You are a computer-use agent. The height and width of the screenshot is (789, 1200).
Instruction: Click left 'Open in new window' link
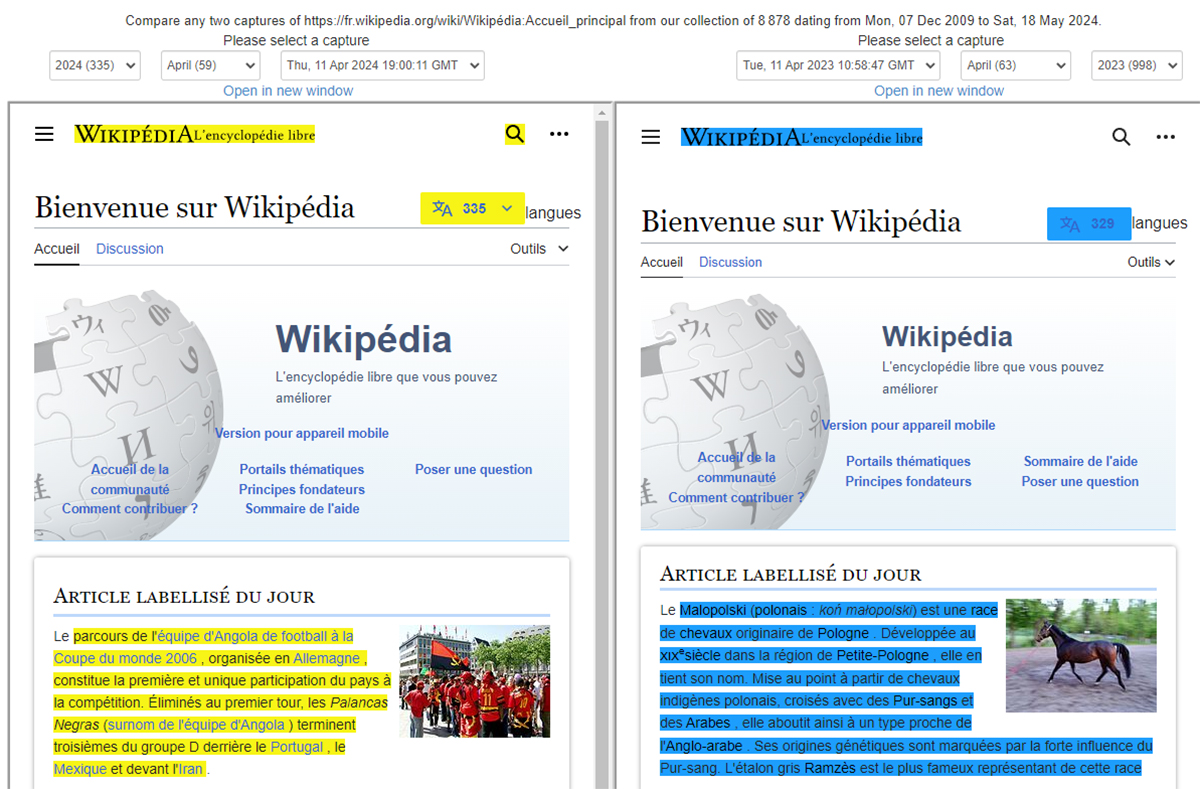(x=288, y=91)
